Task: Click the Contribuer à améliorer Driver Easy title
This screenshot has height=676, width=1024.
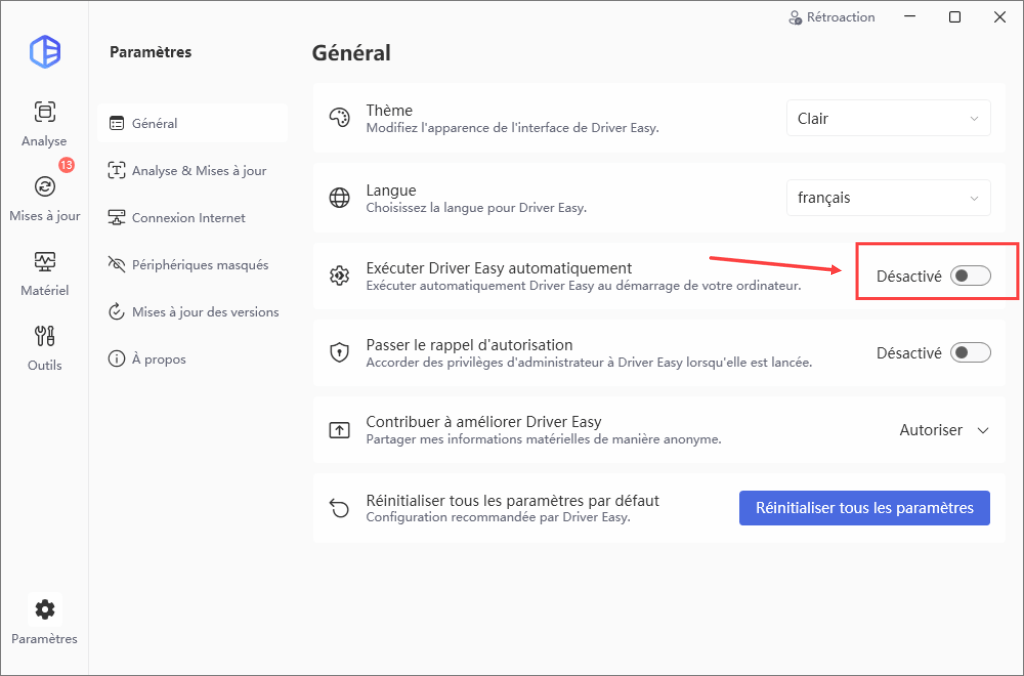Action: point(483,422)
